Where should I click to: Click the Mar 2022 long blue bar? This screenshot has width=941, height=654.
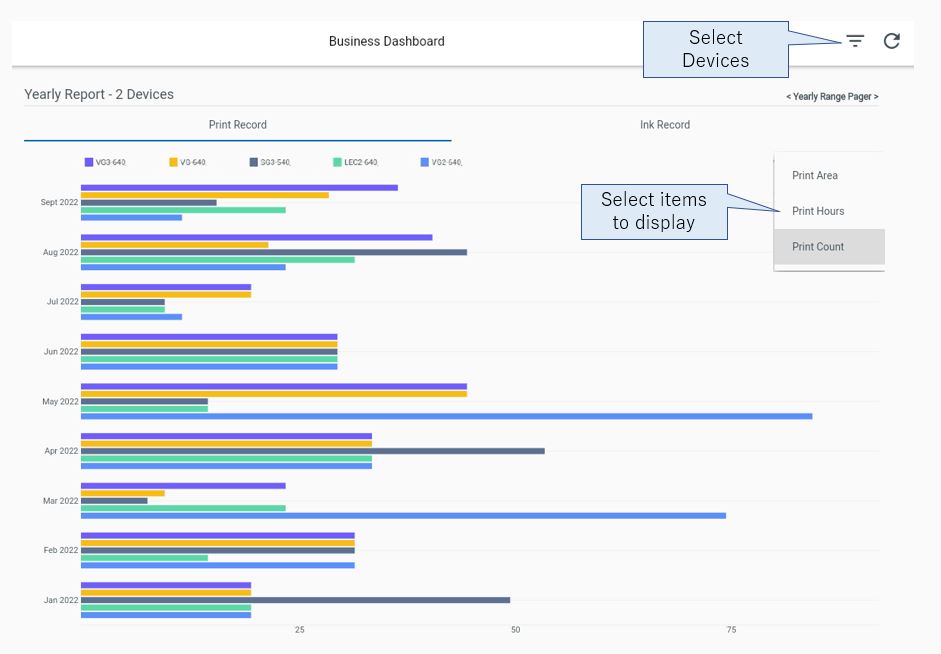[x=403, y=515]
